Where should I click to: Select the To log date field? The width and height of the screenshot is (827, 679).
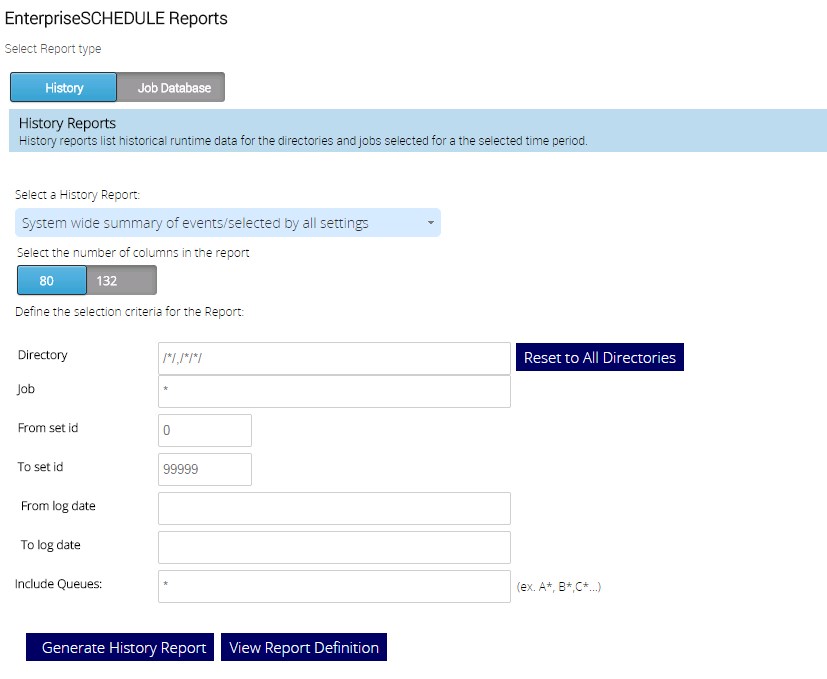tap(334, 547)
